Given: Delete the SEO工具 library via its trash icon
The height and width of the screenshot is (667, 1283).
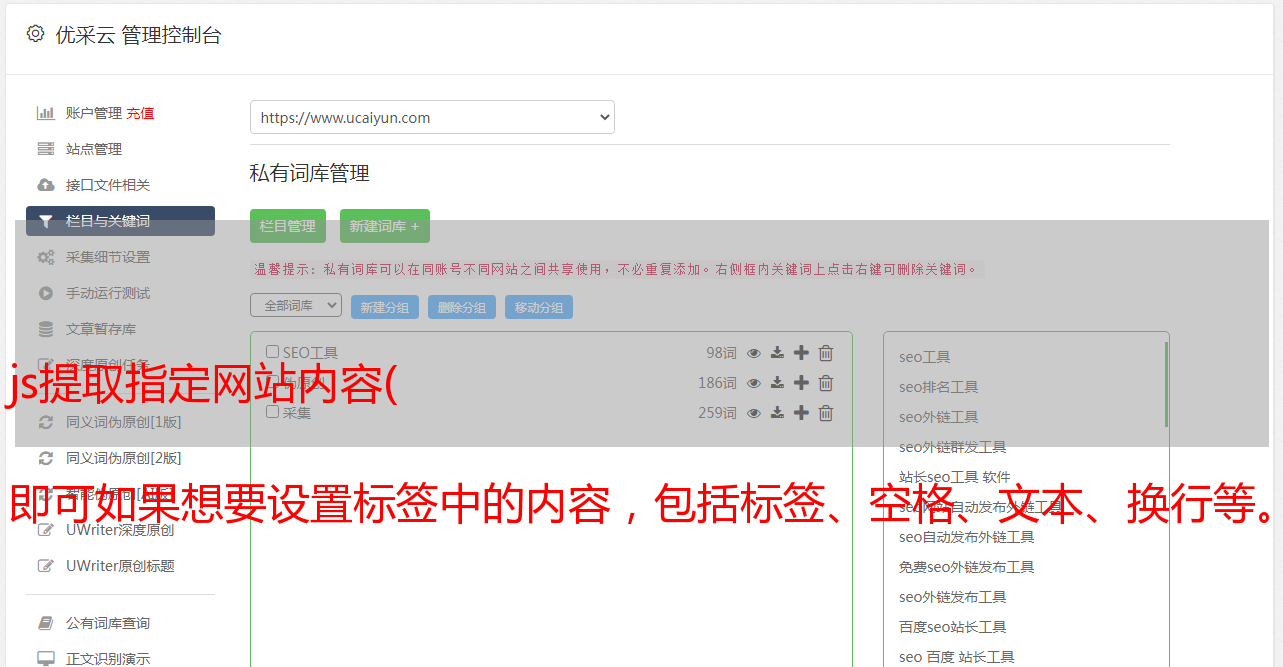Looking at the screenshot, I should coord(826,353).
